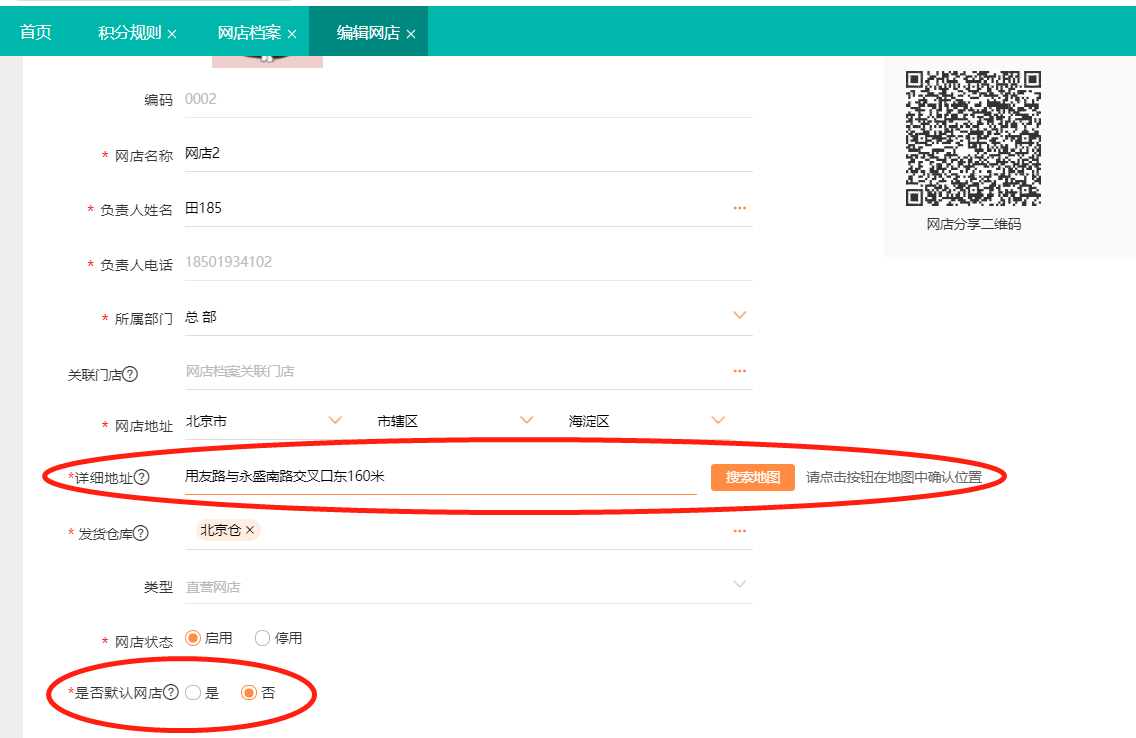The height and width of the screenshot is (738, 1136).
Task: Click the ellipsis icon in 发货仓库 row
Action: [x=739, y=531]
